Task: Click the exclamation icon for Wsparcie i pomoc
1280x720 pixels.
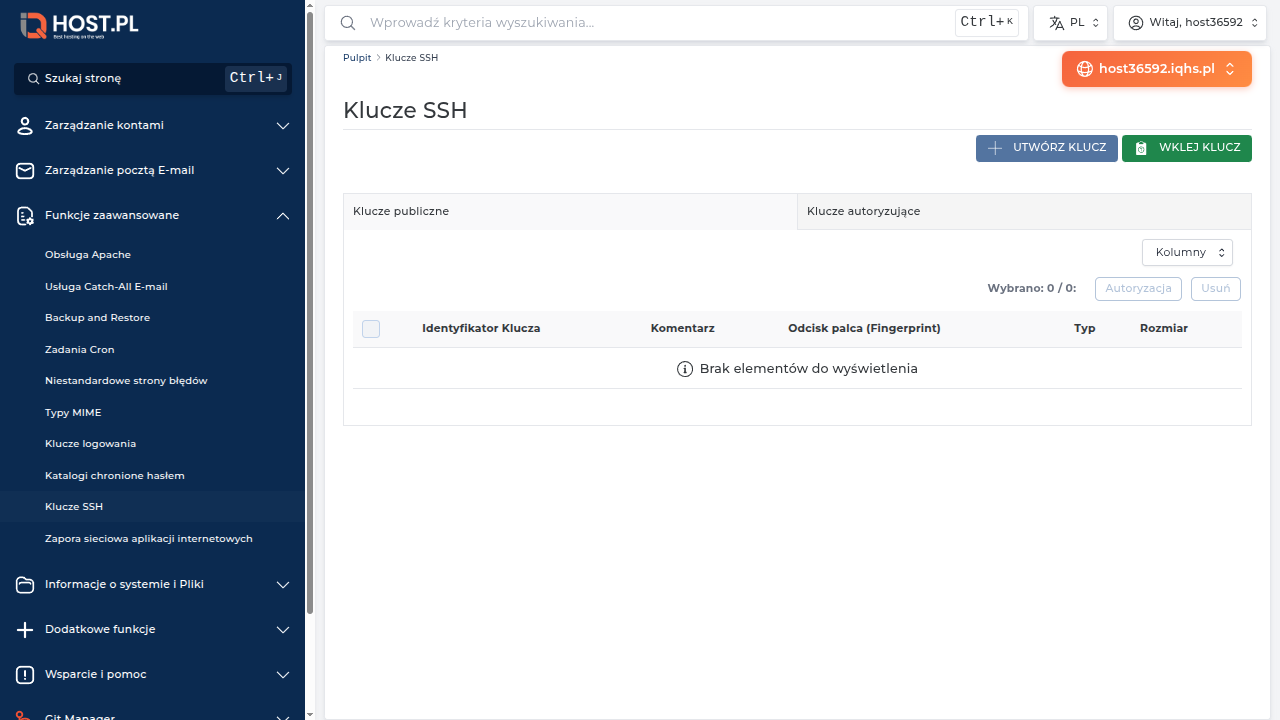Action: pos(25,675)
